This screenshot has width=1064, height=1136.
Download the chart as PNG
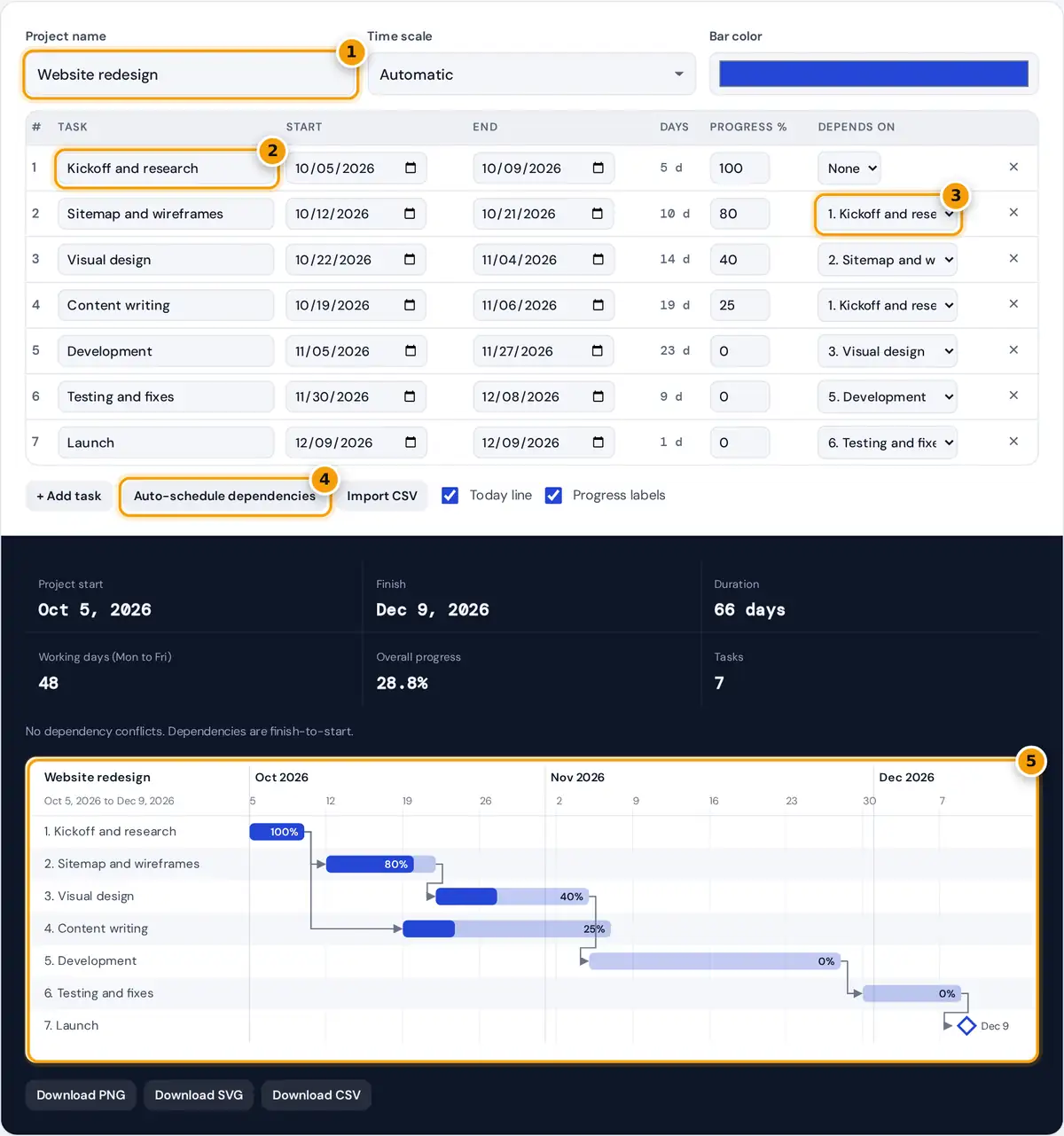[81, 1095]
